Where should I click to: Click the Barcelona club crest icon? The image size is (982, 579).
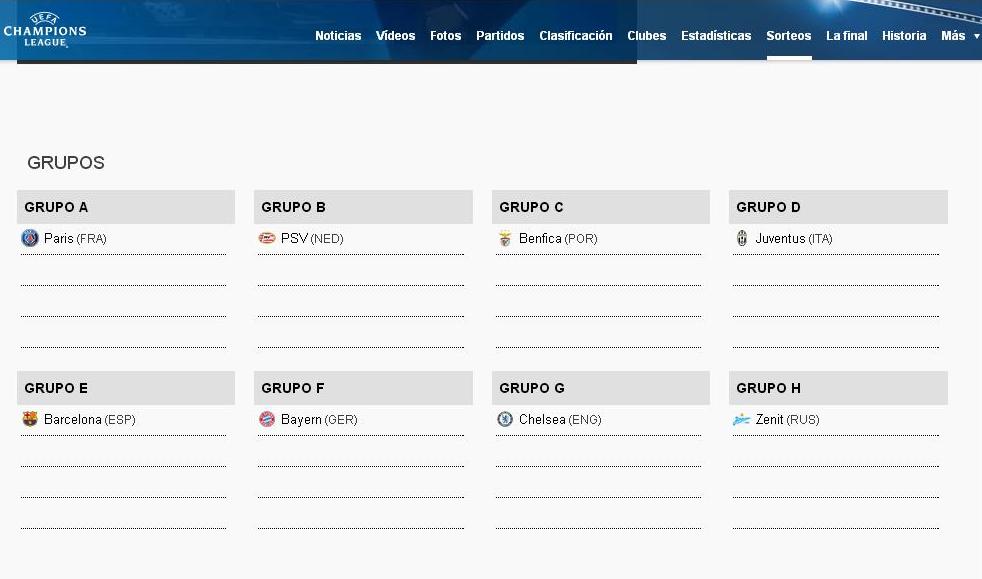click(30, 419)
